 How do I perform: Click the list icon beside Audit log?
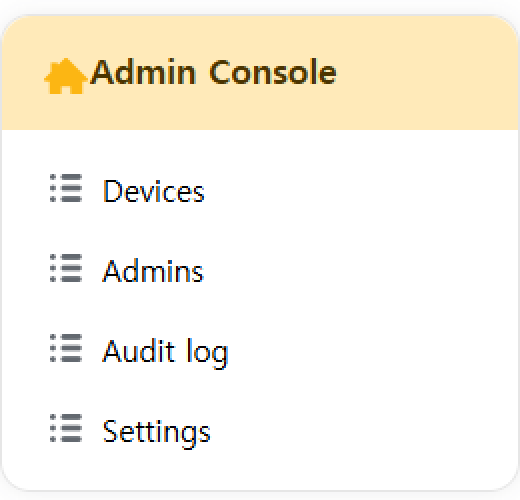pos(66,348)
